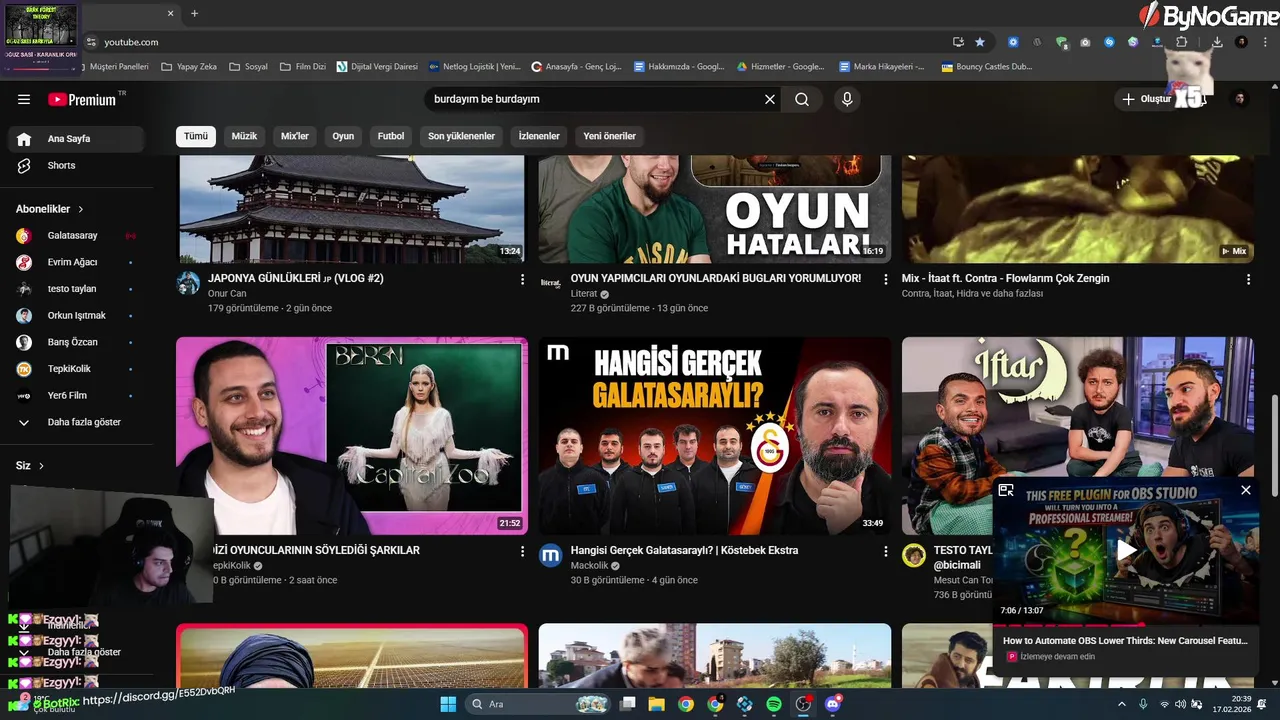Open Discord from the taskbar
1280x720 pixels.
tap(833, 704)
